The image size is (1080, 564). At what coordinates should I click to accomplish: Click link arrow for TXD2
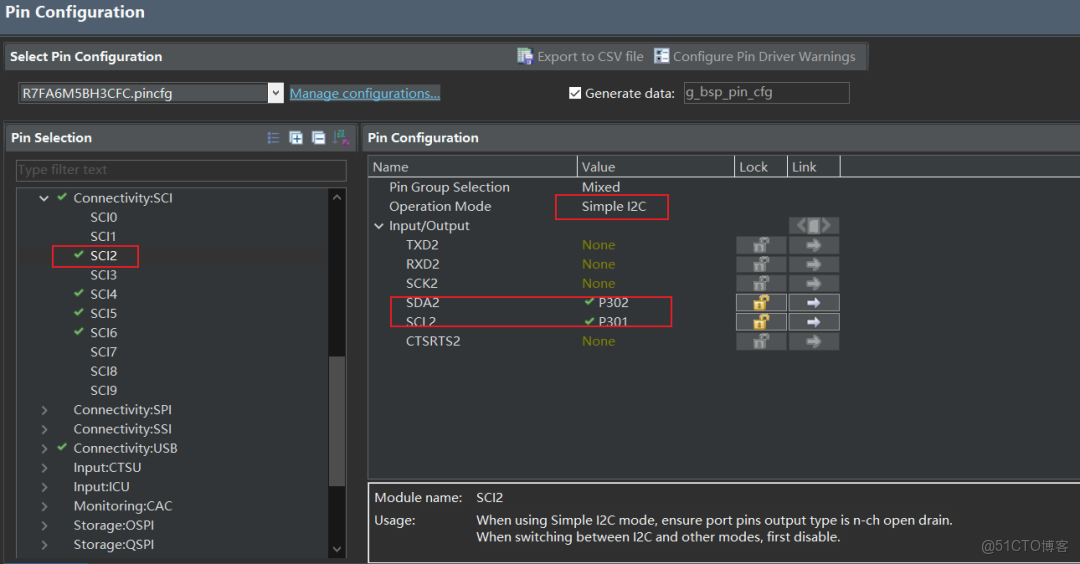click(813, 245)
